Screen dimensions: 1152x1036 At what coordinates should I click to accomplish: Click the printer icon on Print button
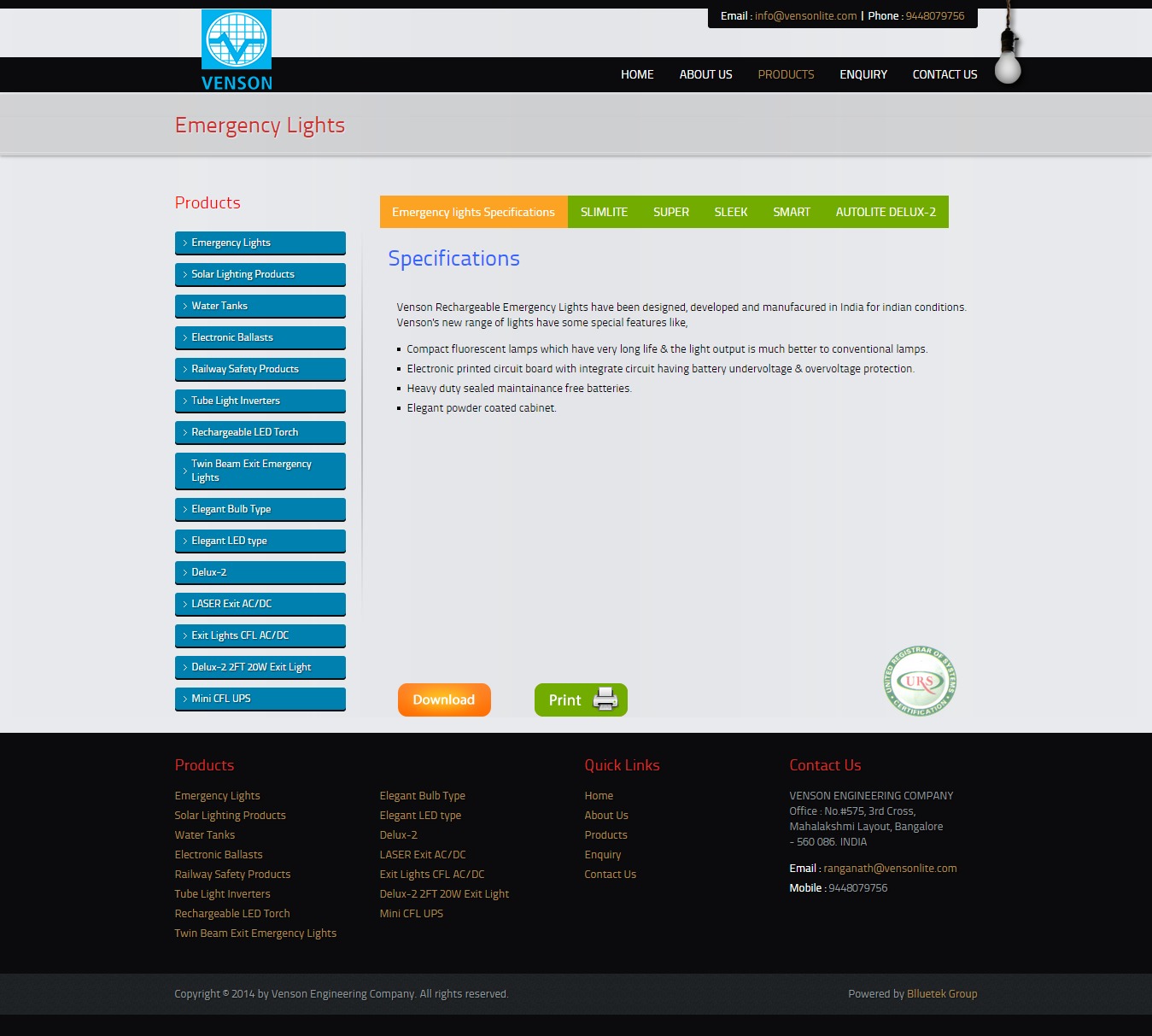pos(605,699)
